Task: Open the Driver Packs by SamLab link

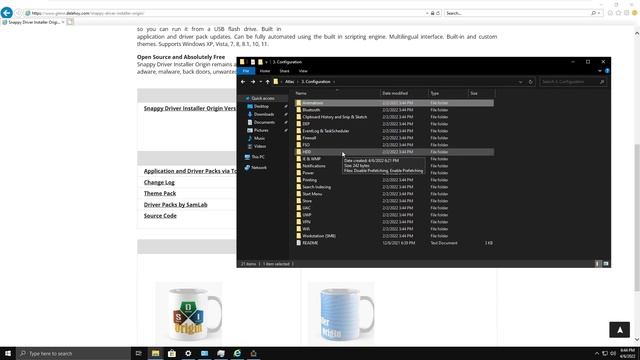Action: (176, 204)
